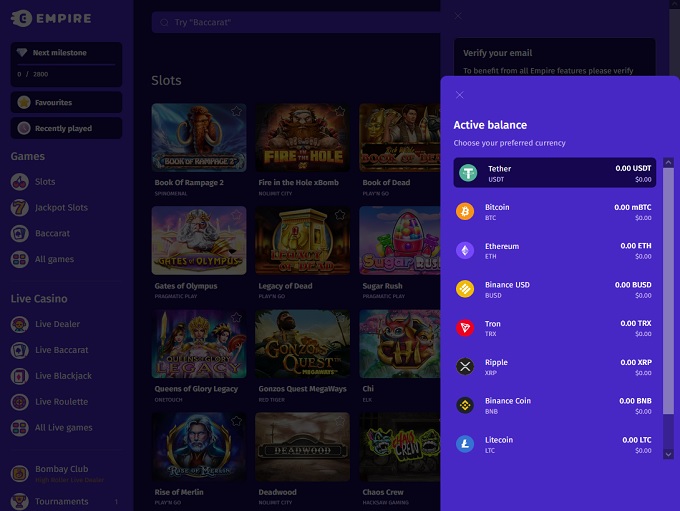The width and height of the screenshot is (680, 511).
Task: Favourite Legacy of Dead with star
Action: (x=340, y=214)
